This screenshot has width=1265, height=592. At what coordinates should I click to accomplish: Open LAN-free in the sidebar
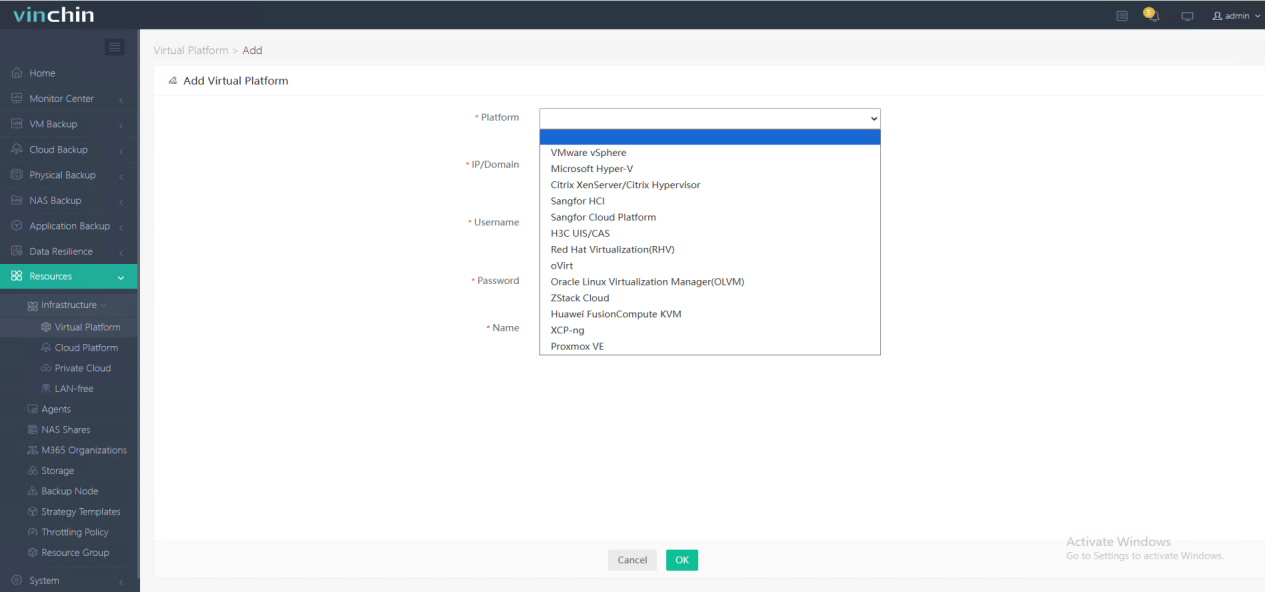69,388
